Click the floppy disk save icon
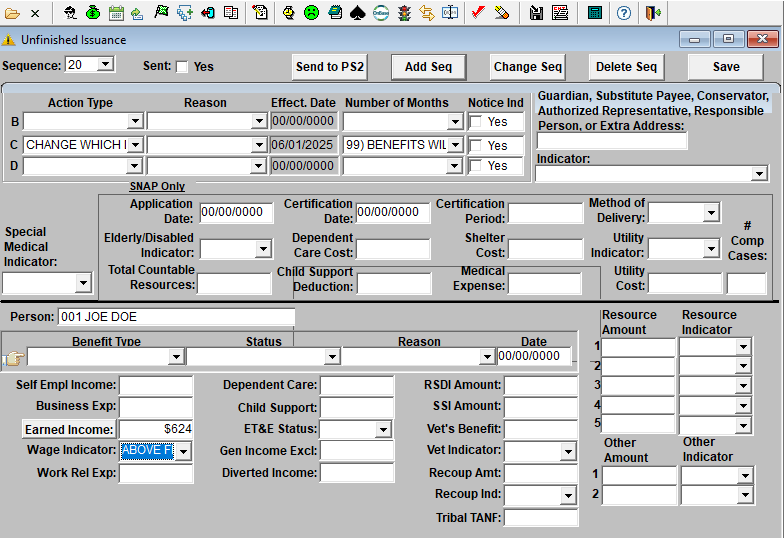This screenshot has width=784, height=538. pos(536,12)
